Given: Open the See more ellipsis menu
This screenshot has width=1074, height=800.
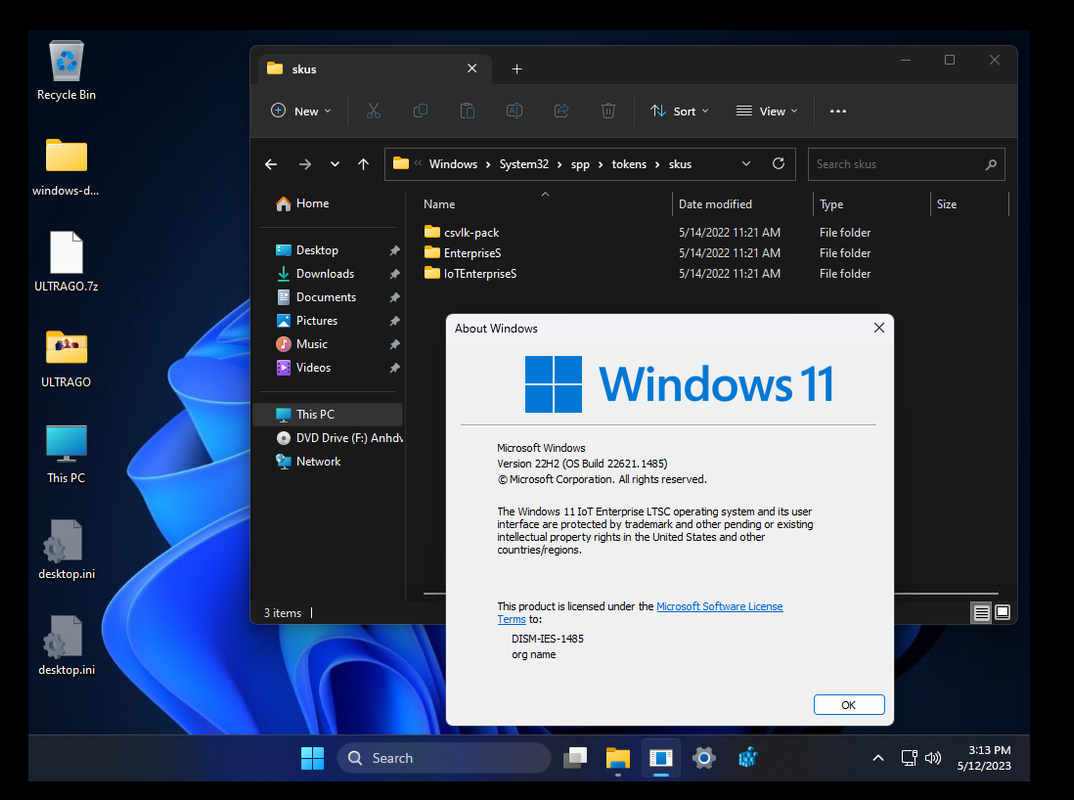Looking at the screenshot, I should click(x=838, y=111).
